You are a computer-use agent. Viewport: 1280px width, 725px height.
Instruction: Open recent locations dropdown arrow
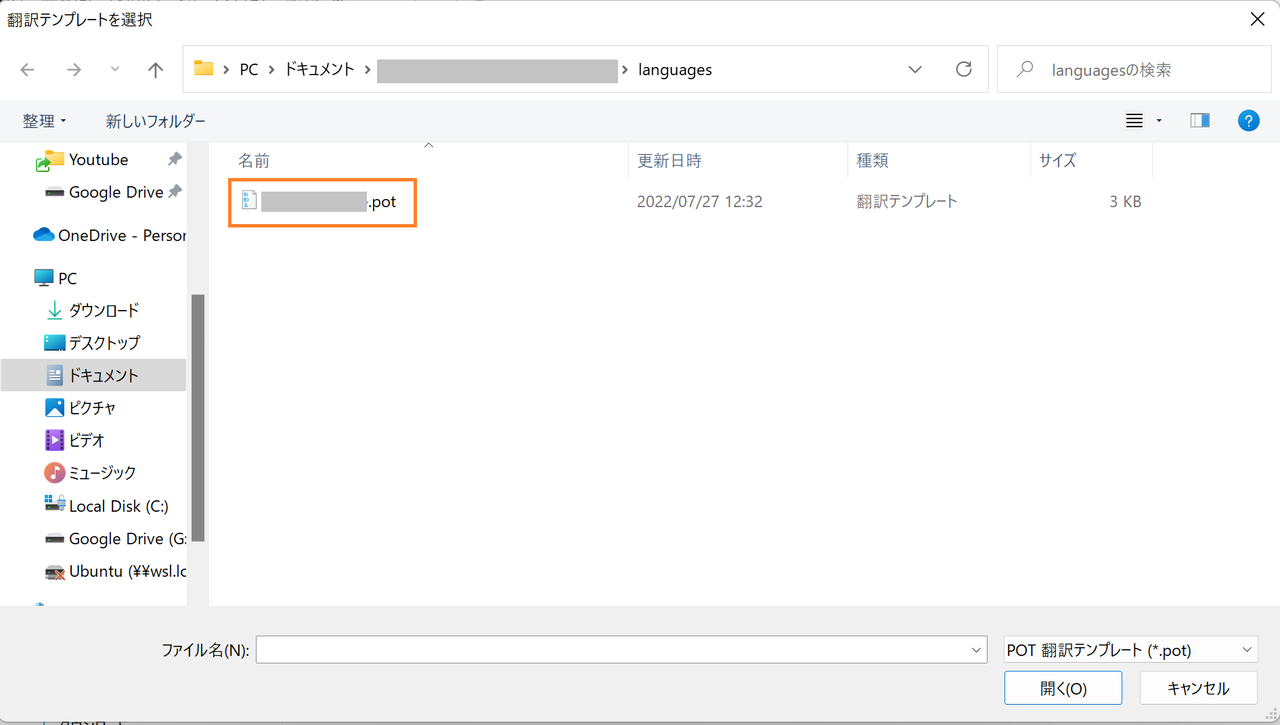tap(115, 70)
